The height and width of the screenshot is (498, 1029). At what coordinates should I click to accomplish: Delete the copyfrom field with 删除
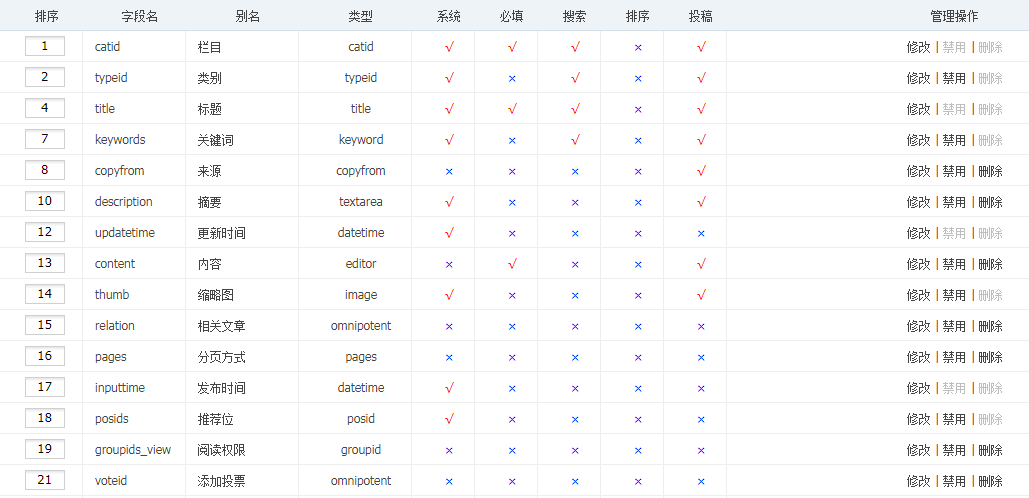[x=990, y=171]
